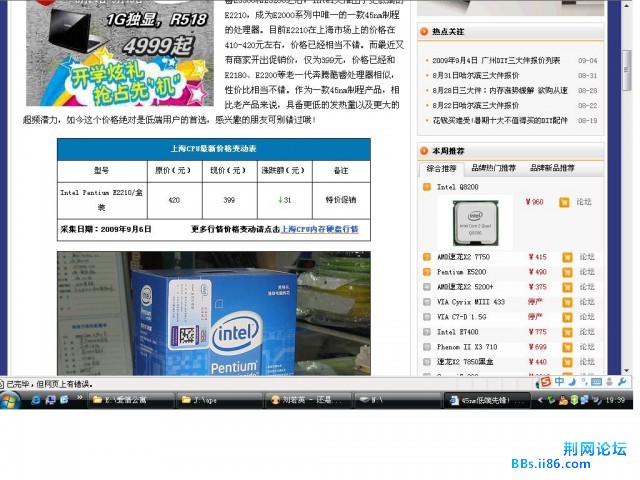Click the cart icon for VIA Cyrix MIII 433
The width and height of the screenshot is (640, 480).
click(567, 302)
